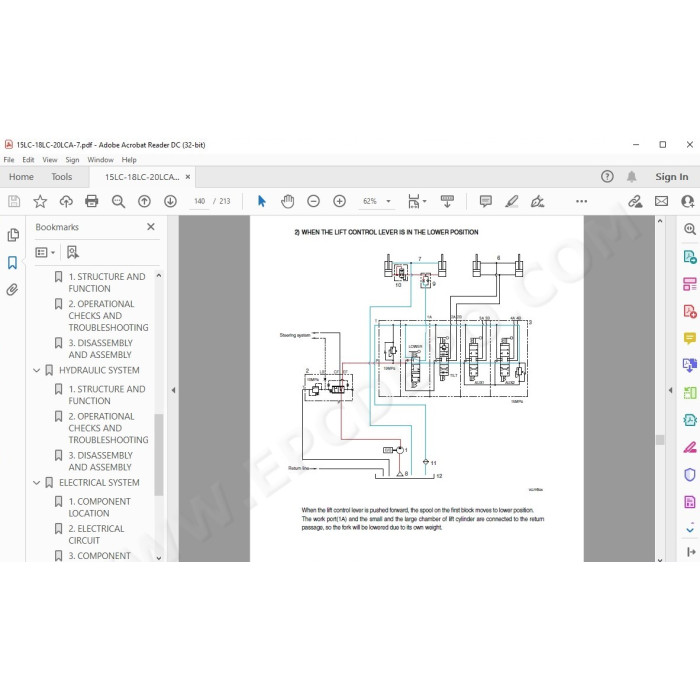The image size is (700, 700).
Task: Activate the arrow Selection tool
Action: (262, 201)
